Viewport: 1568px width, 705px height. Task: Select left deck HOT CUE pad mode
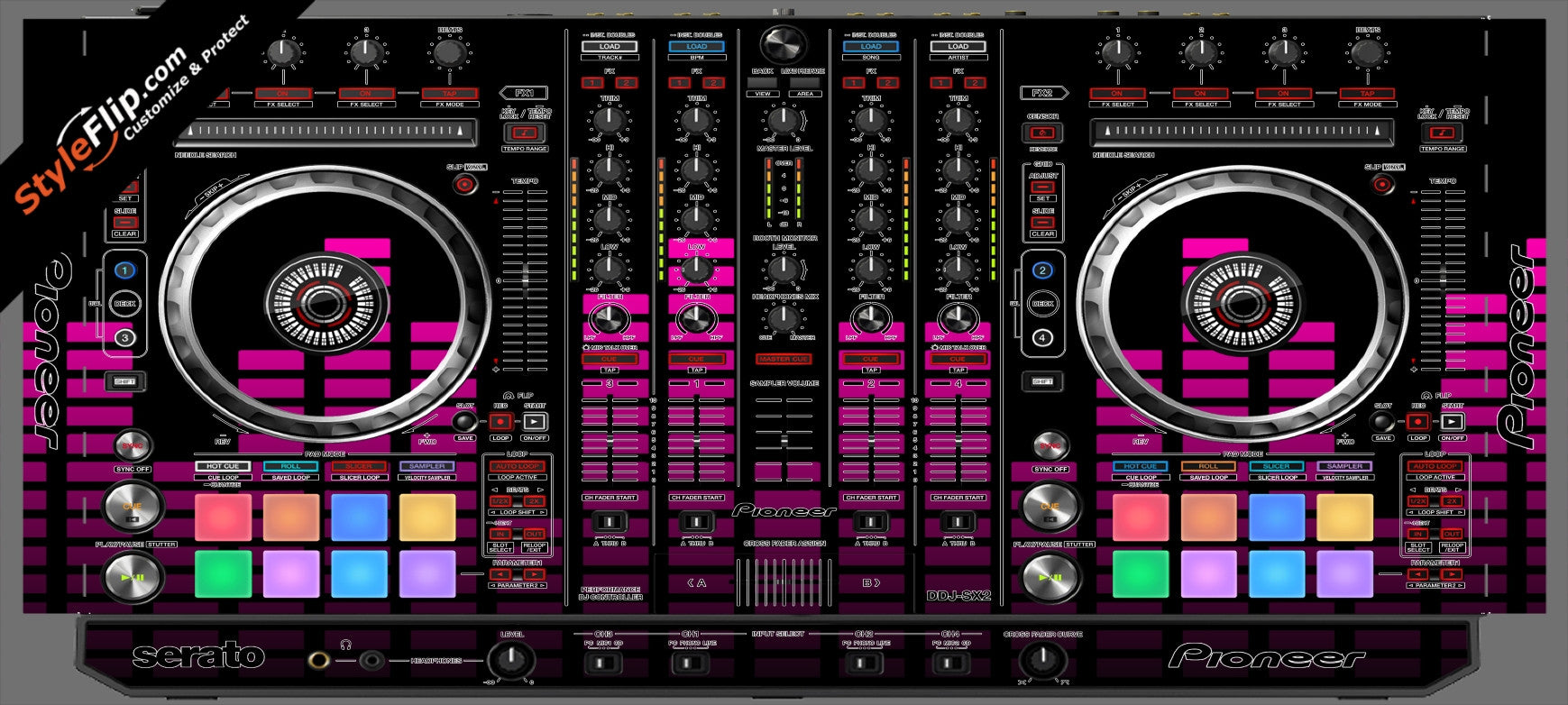pyautogui.click(x=223, y=466)
